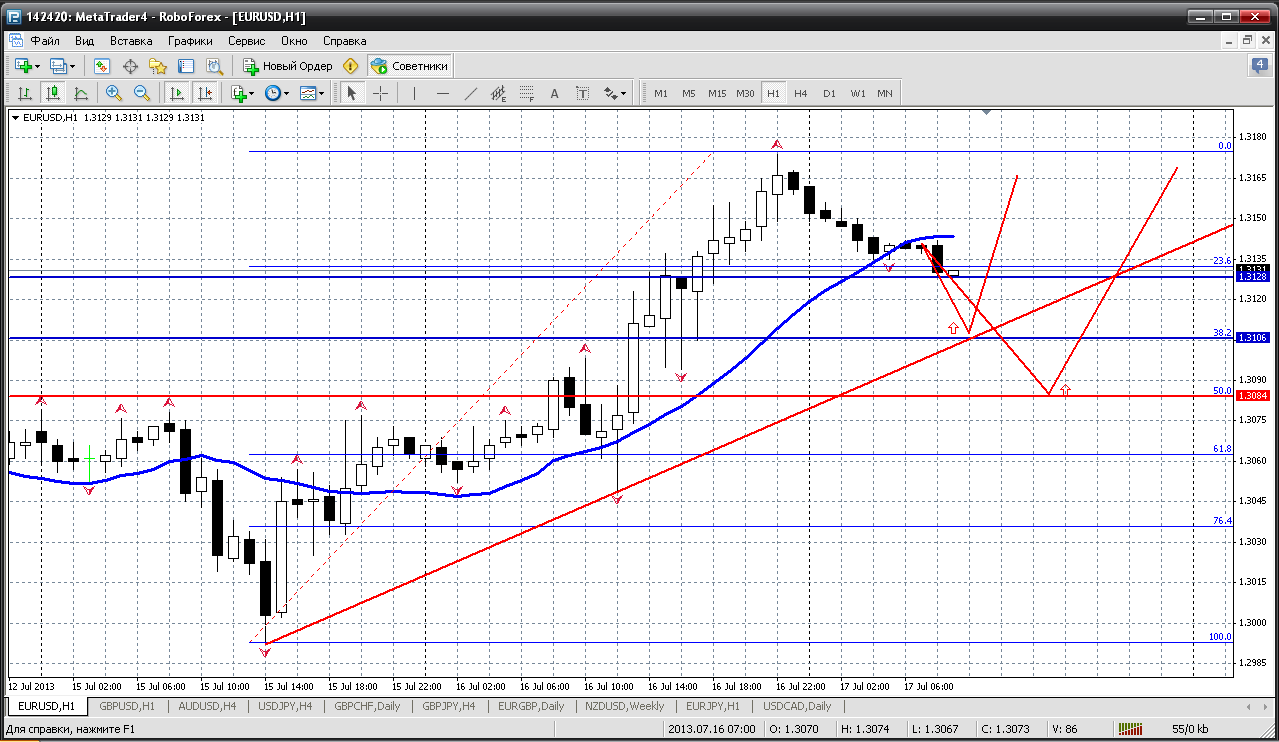Click the MetaTrader icon beside Файл
The image size is (1279, 742).
(15, 41)
